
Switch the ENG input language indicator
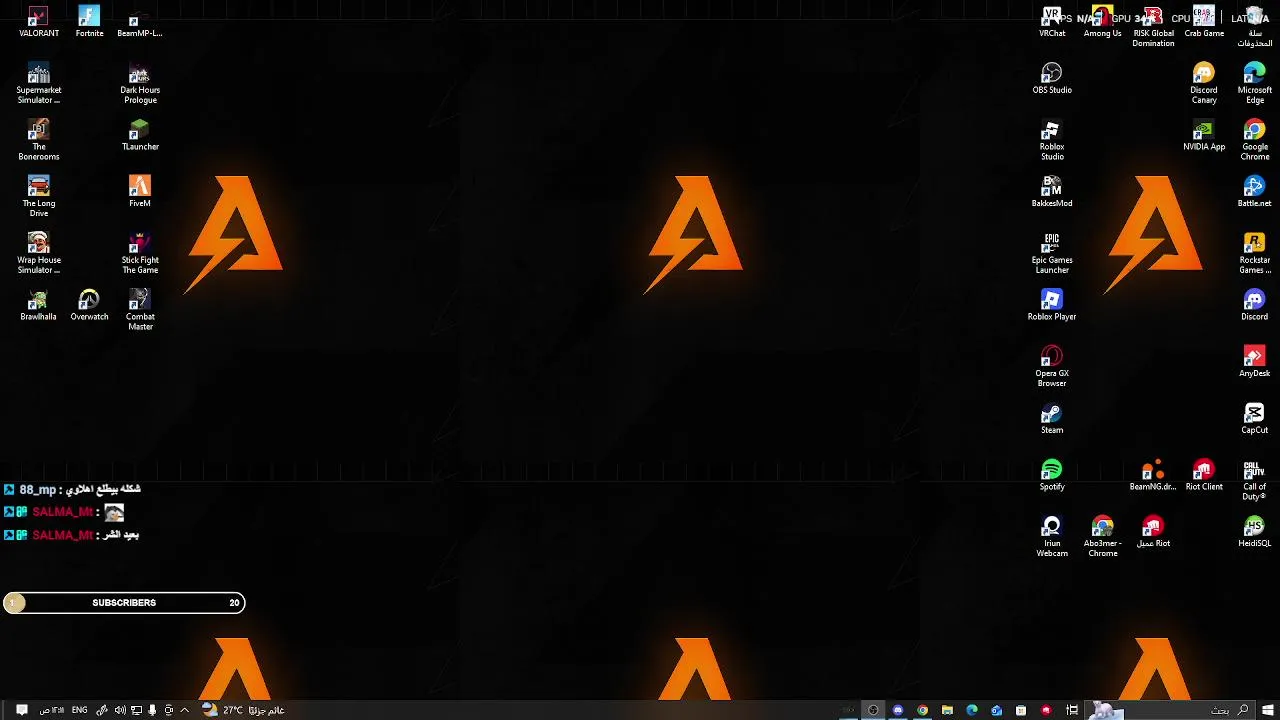click(79, 710)
